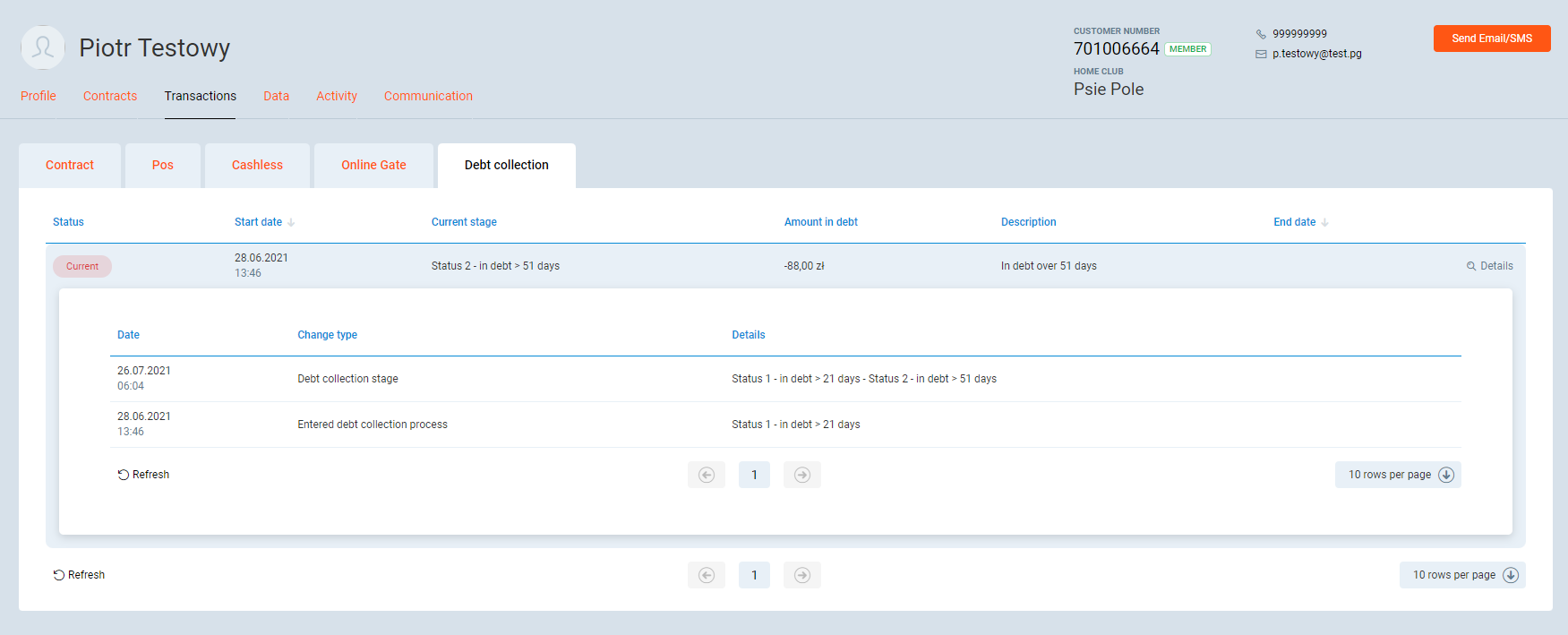Sort by End date column arrow
Viewport: 1568px width, 635px height.
[1325, 222]
